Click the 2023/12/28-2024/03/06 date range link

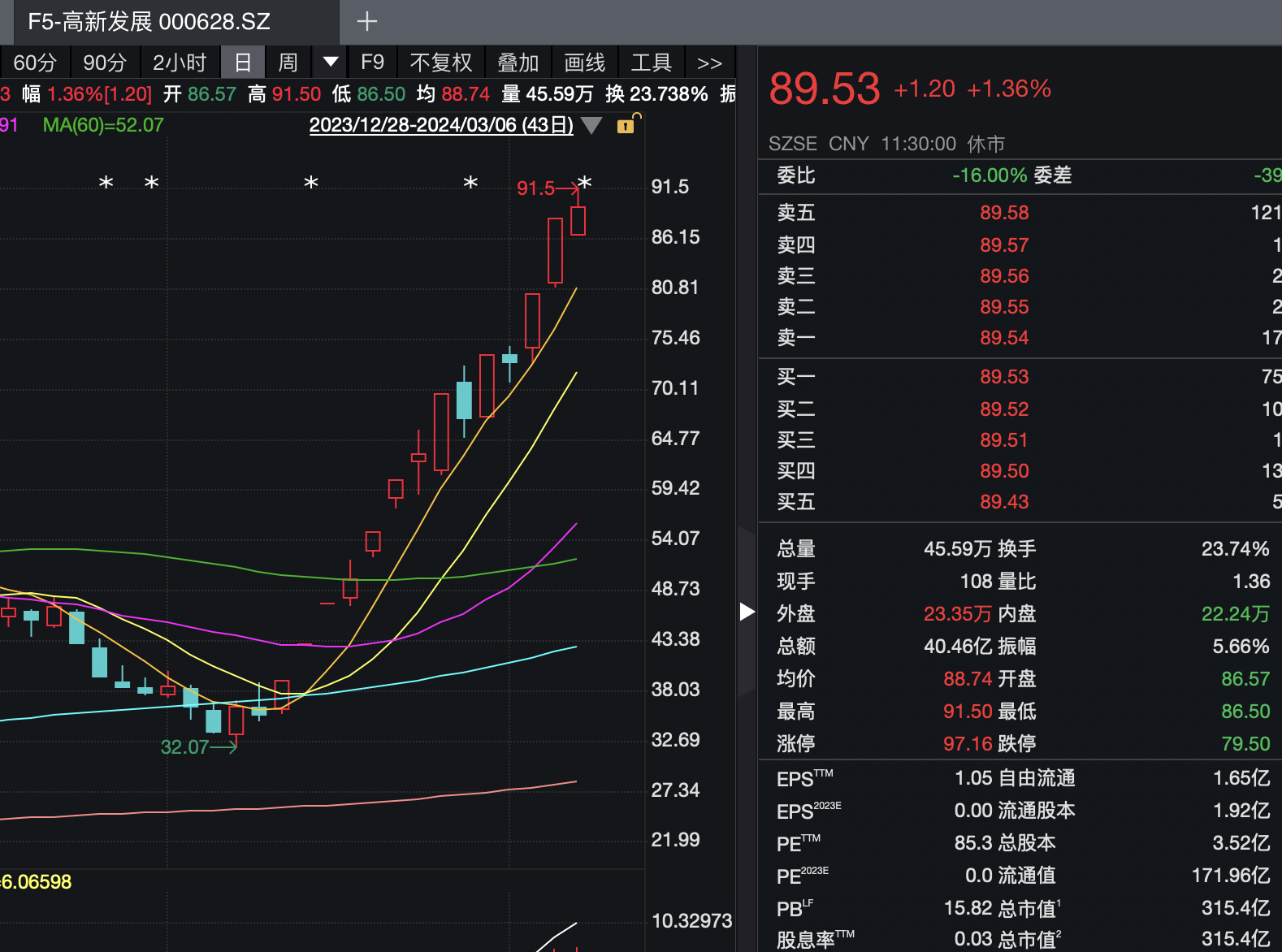pos(441,125)
